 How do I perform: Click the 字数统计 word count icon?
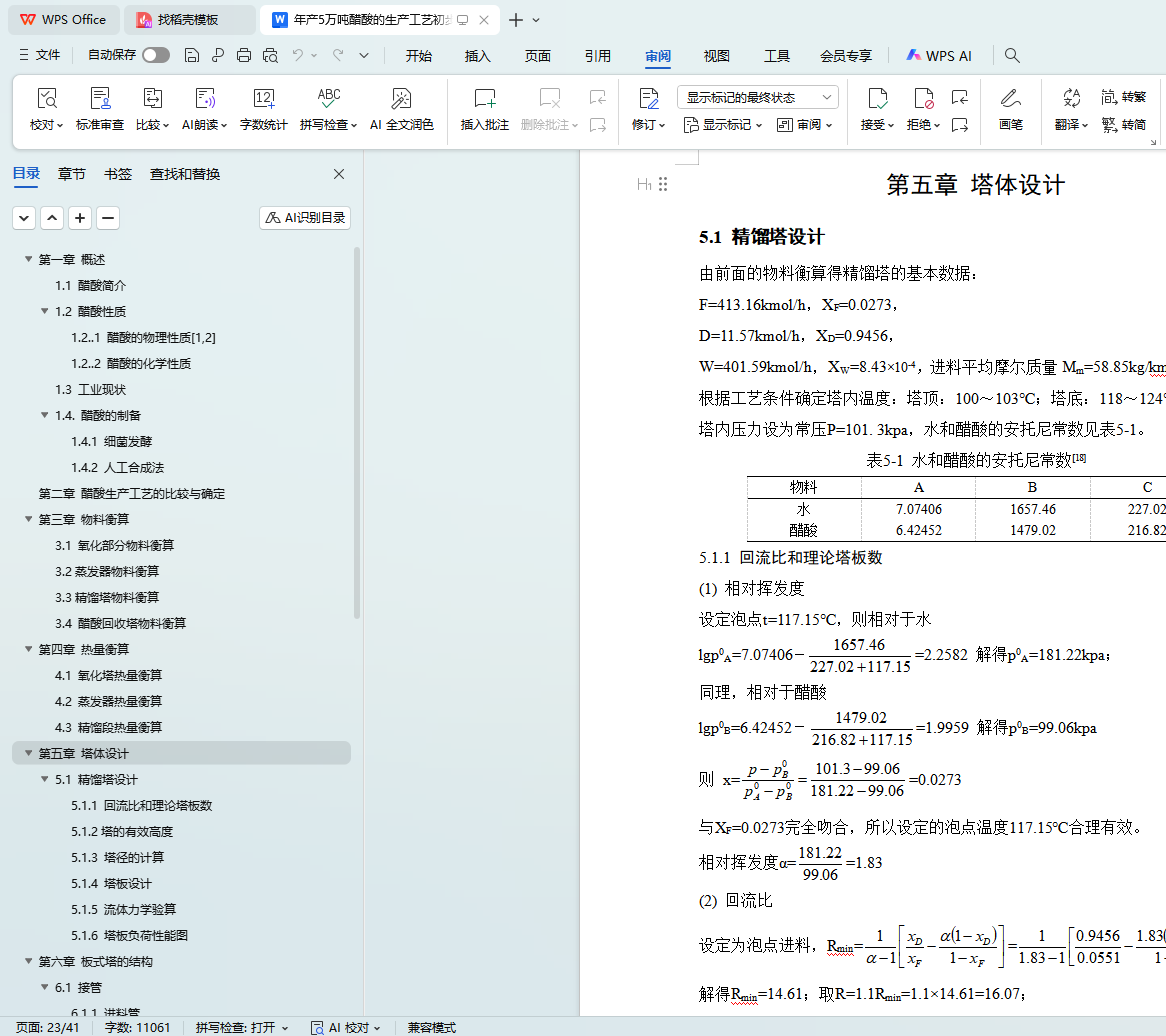pos(264,99)
